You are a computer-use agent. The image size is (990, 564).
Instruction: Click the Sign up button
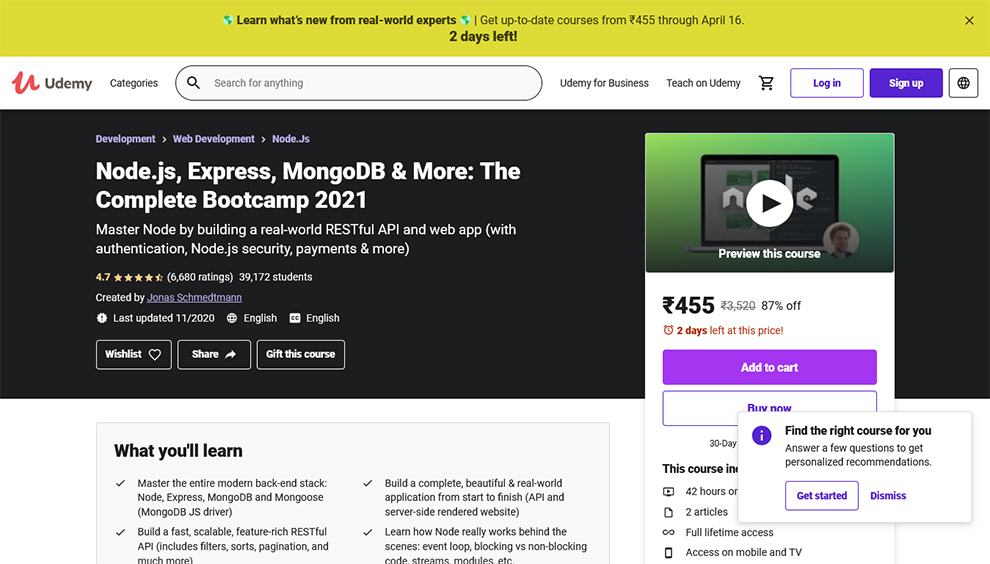[x=906, y=83]
